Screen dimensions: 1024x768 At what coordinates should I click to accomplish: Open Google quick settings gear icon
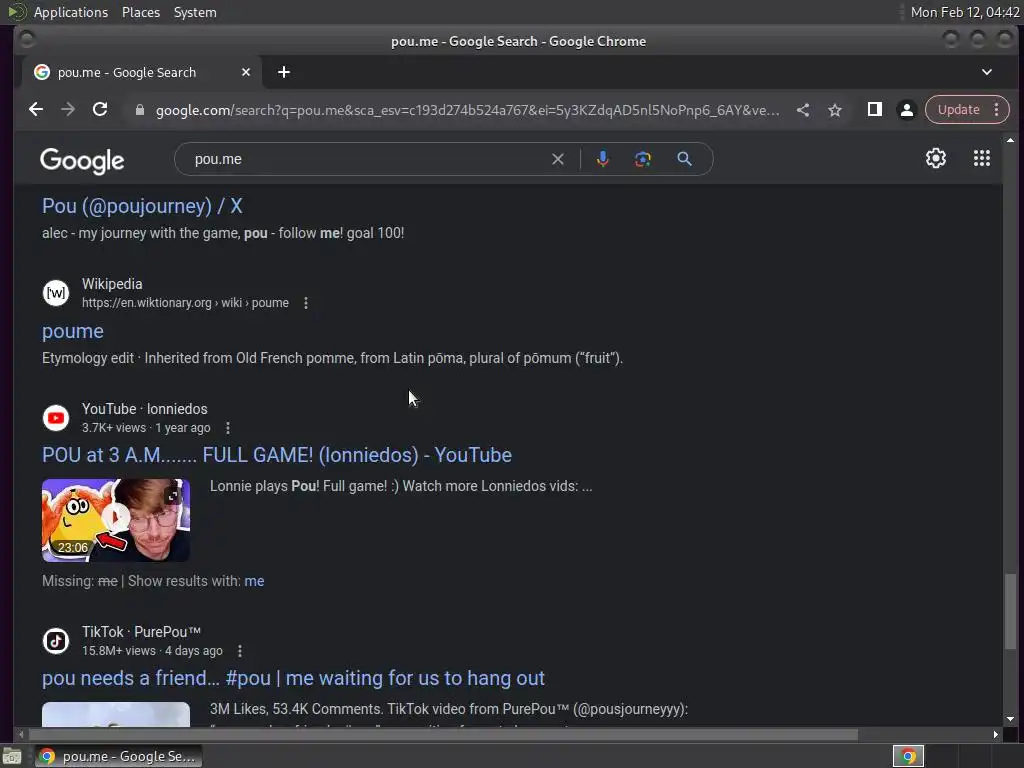point(936,158)
